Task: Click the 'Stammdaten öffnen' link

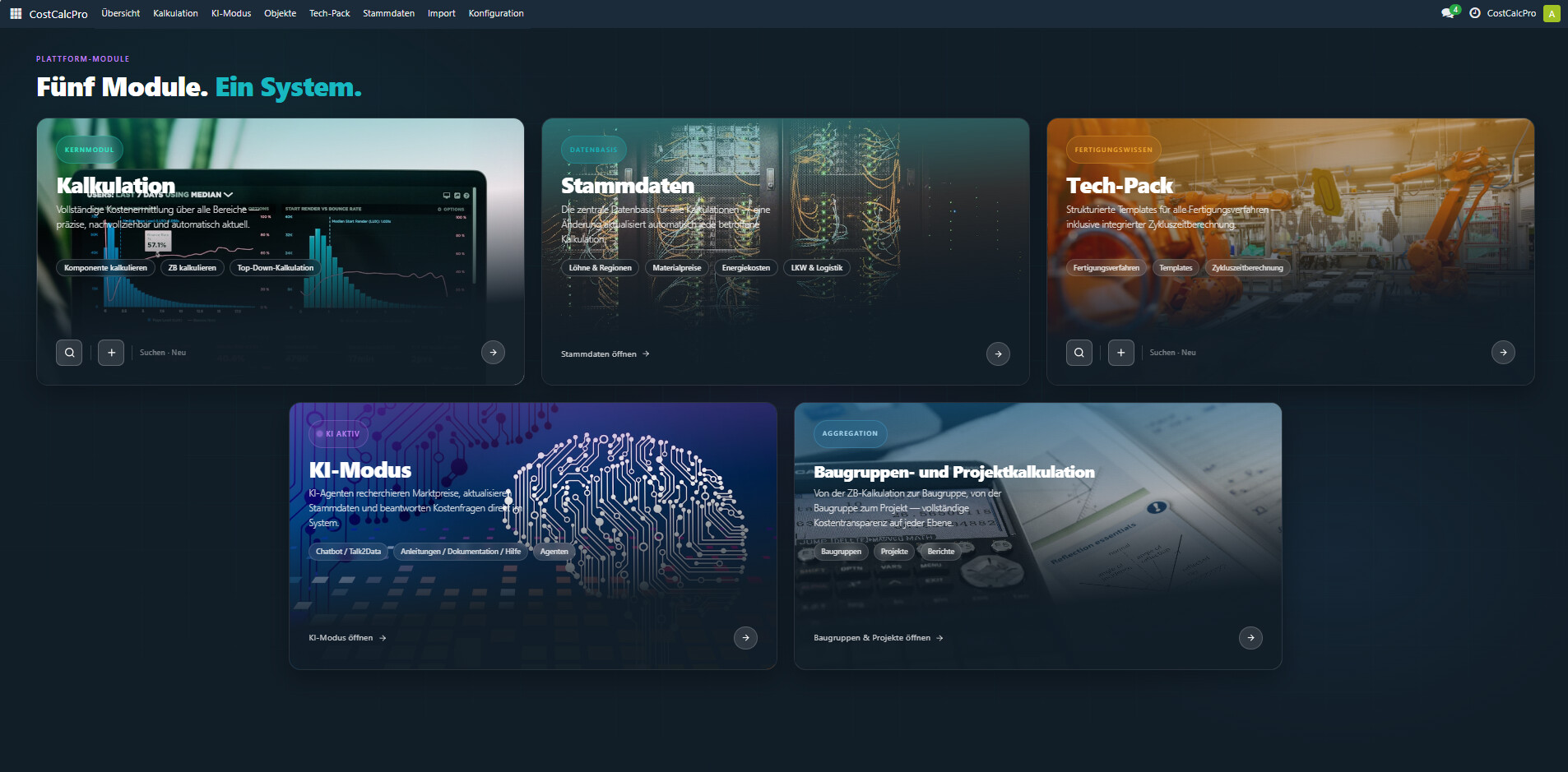Action: coord(605,354)
